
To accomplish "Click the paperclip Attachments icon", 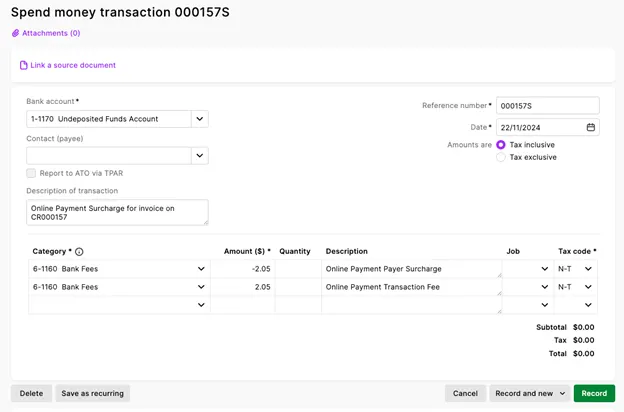I will (16, 33).
